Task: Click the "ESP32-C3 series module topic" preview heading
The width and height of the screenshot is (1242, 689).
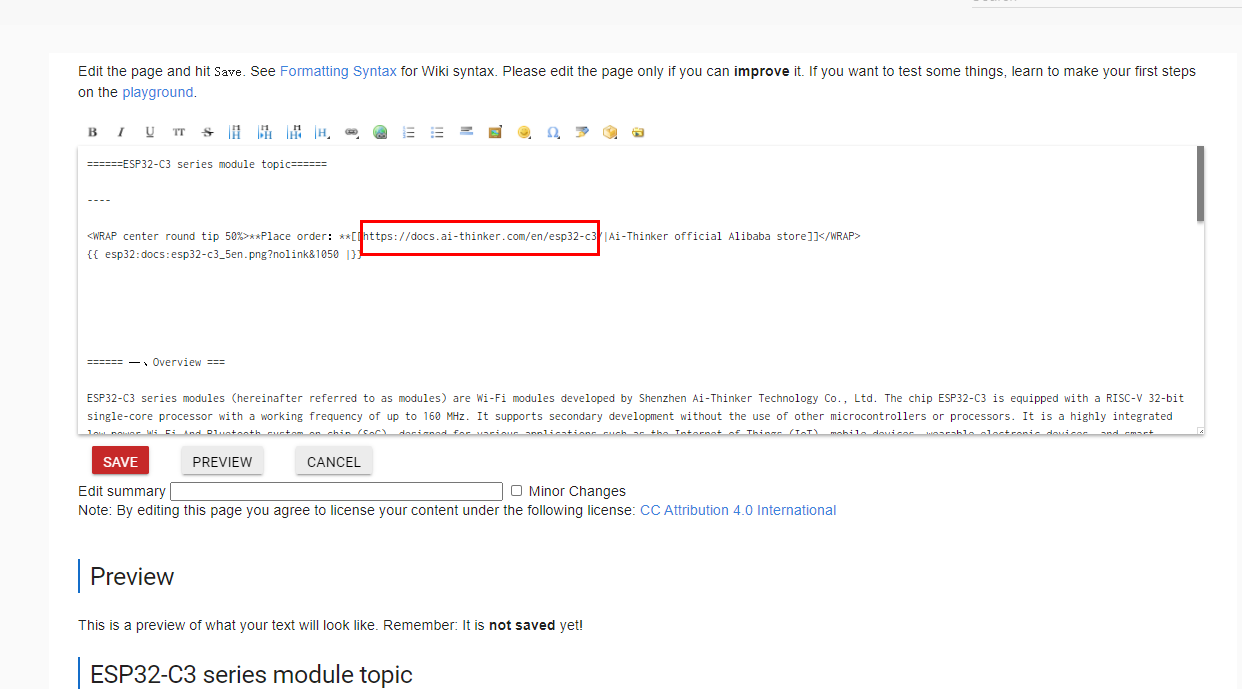Action: (x=251, y=674)
